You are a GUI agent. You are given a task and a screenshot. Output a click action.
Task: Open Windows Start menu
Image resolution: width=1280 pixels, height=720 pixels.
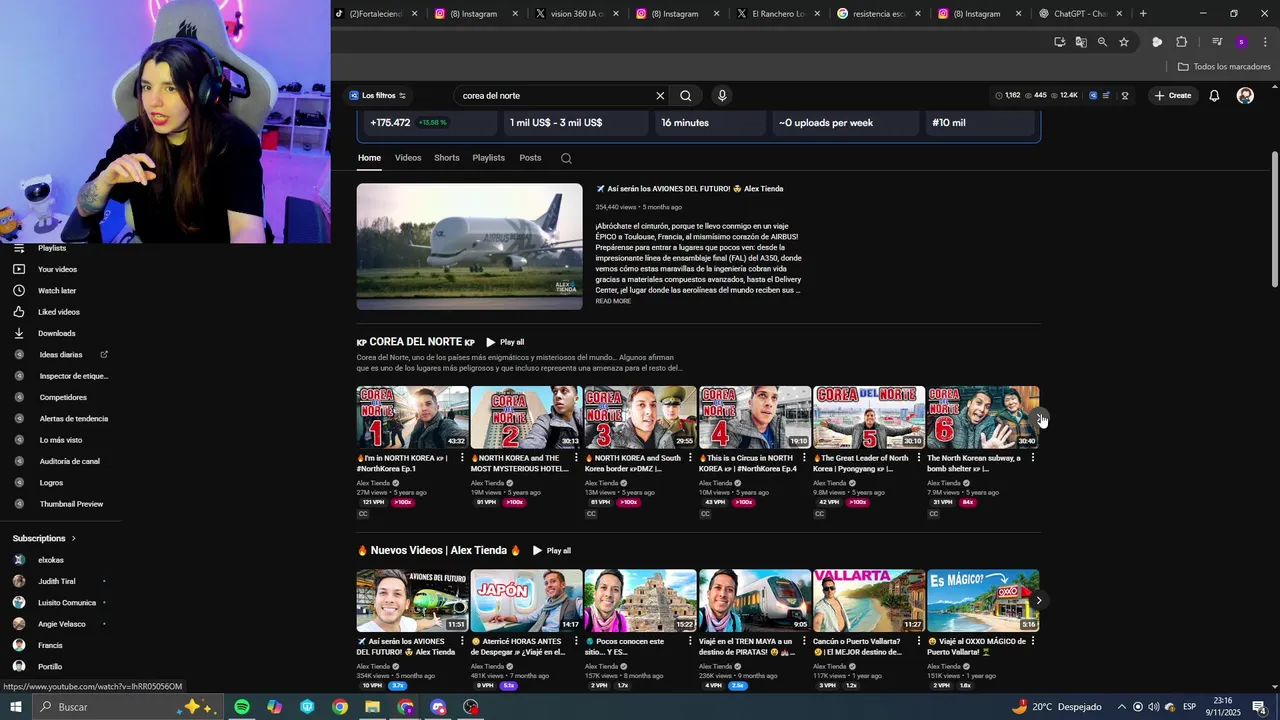[x=16, y=707]
